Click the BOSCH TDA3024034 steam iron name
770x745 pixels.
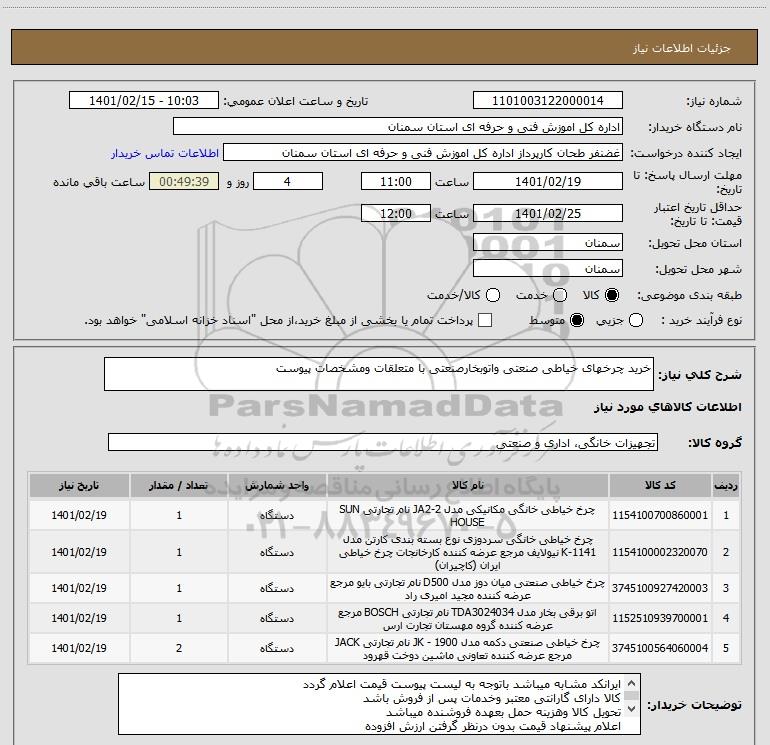click(467, 619)
